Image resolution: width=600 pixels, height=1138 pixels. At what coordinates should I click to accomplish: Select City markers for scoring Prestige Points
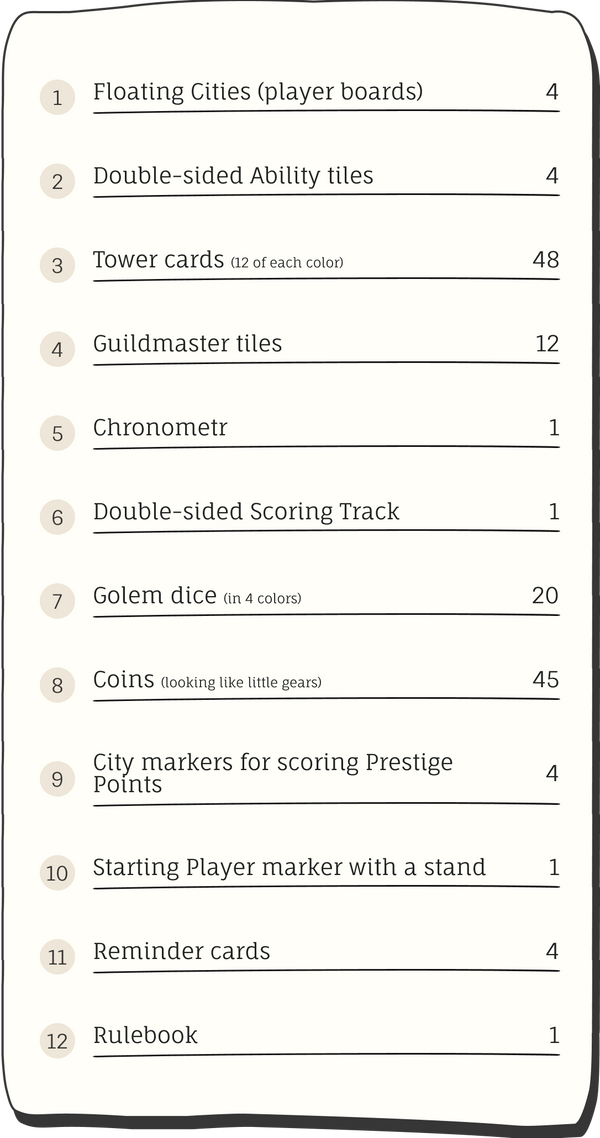(x=273, y=773)
